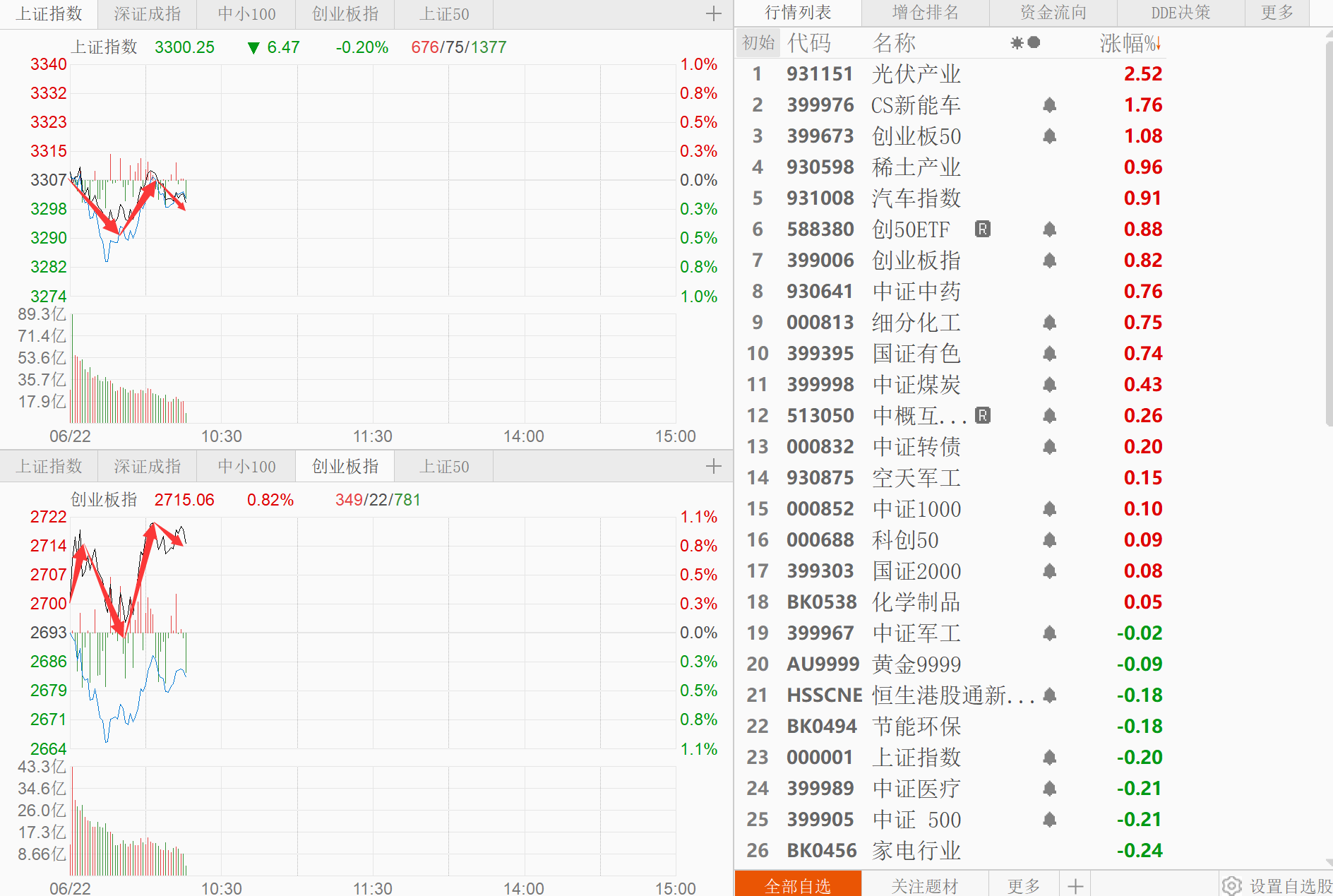Toggle the alert bell for CS新能车
Viewport: 1333px width, 896px height.
pos(1050,105)
